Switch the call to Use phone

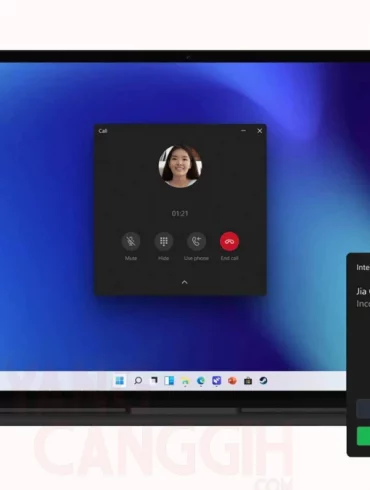point(196,241)
